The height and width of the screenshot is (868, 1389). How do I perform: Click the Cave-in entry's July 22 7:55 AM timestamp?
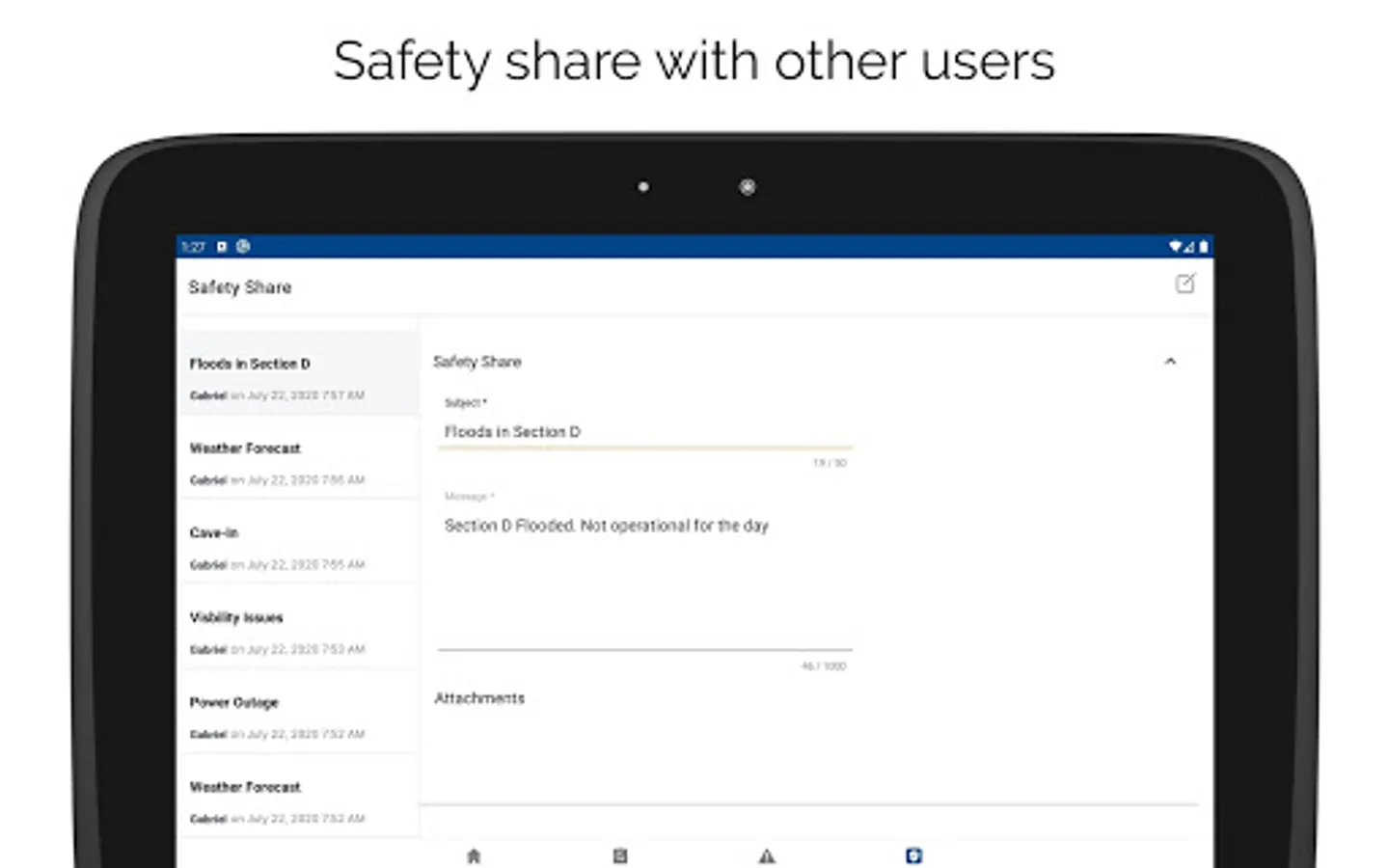point(297,565)
